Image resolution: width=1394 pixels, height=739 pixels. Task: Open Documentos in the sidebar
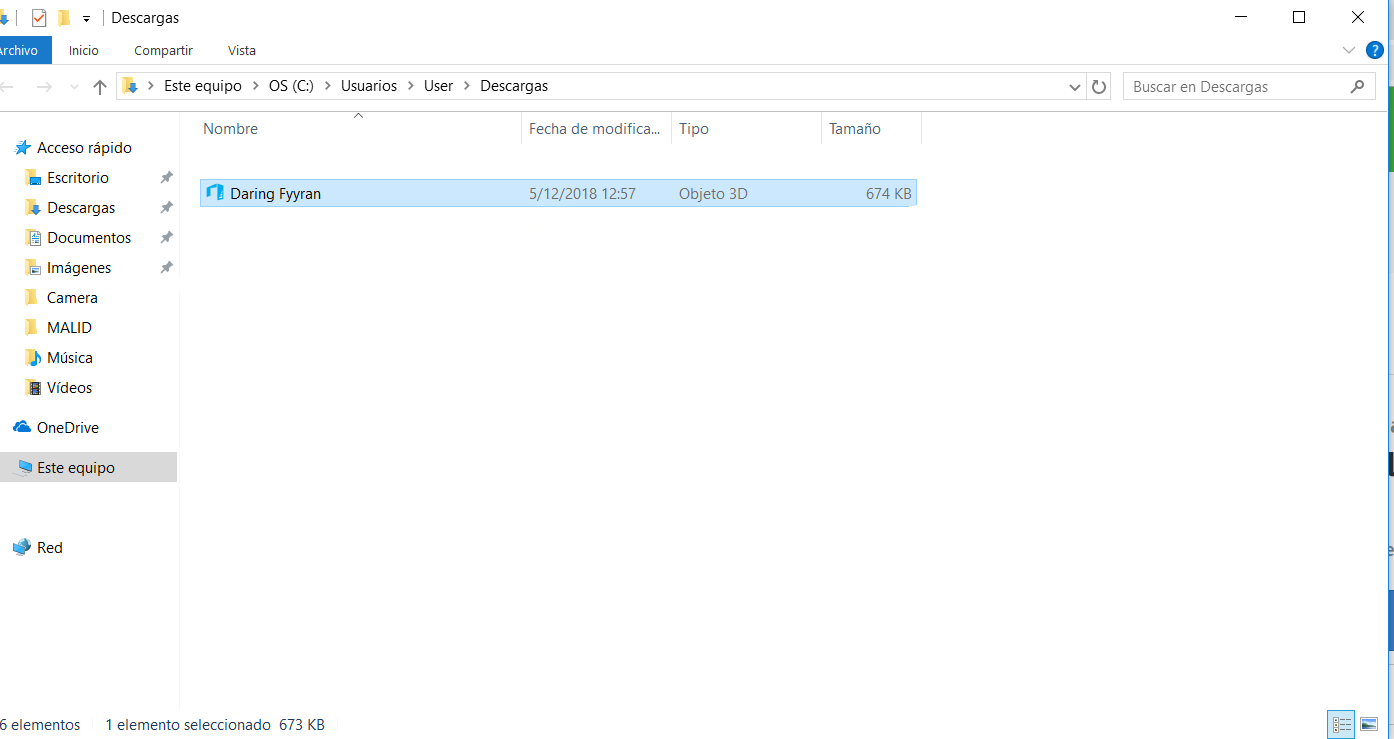pos(89,238)
